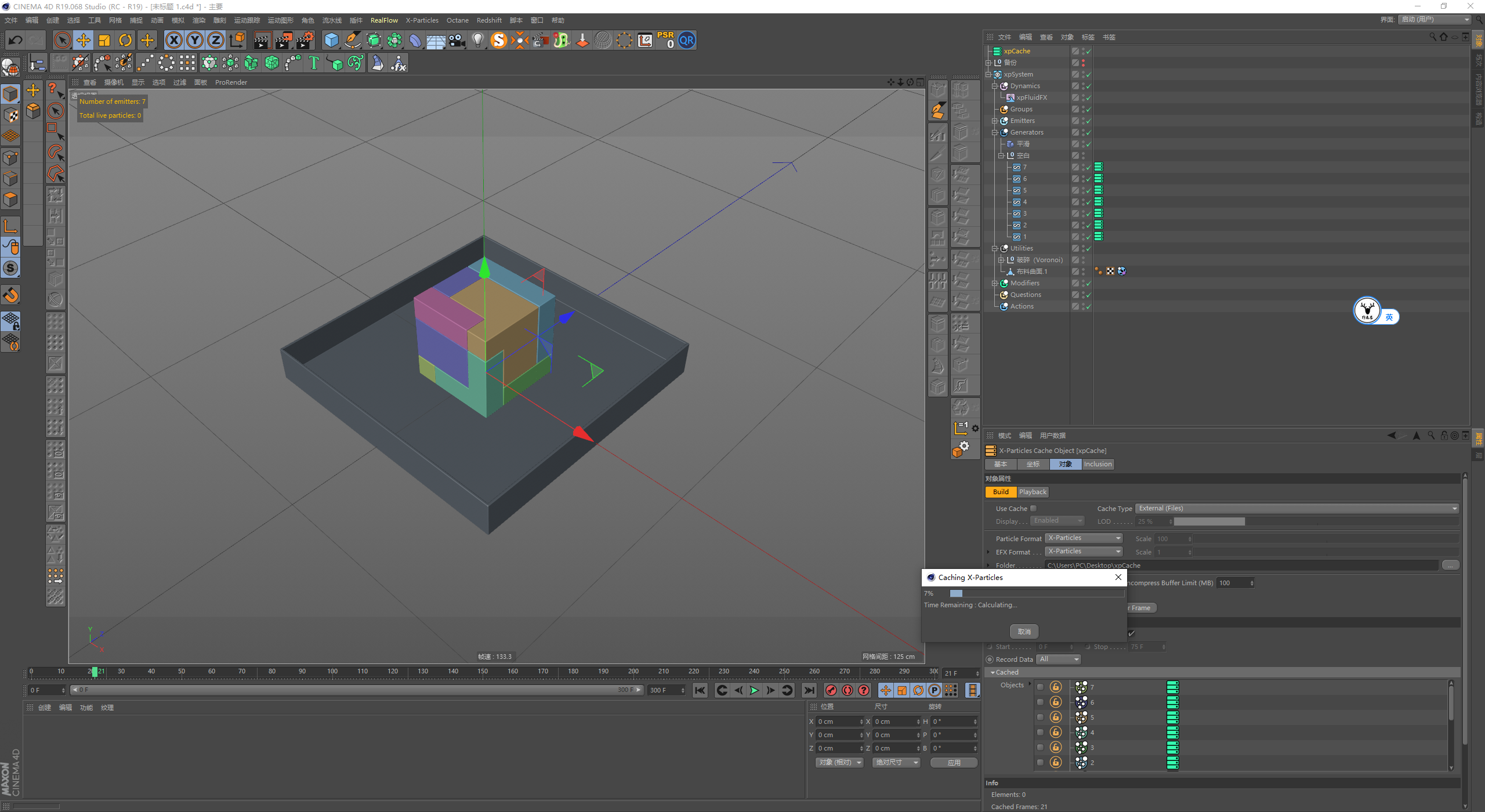The image size is (1485, 812).
Task: Open the Cache Type dropdown
Action: (x=1296, y=509)
